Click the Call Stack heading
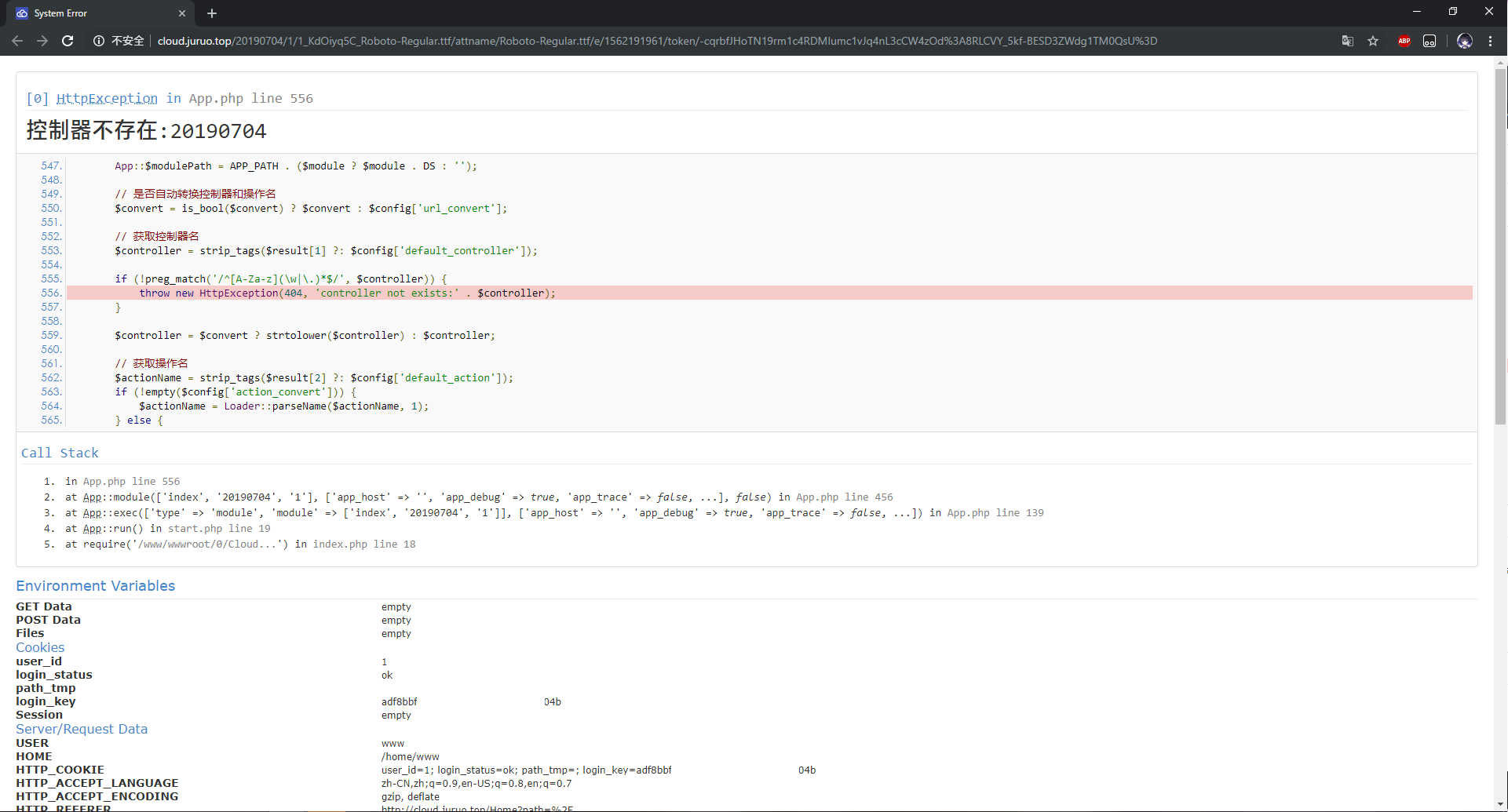This screenshot has height=812, width=1508. 60,453
